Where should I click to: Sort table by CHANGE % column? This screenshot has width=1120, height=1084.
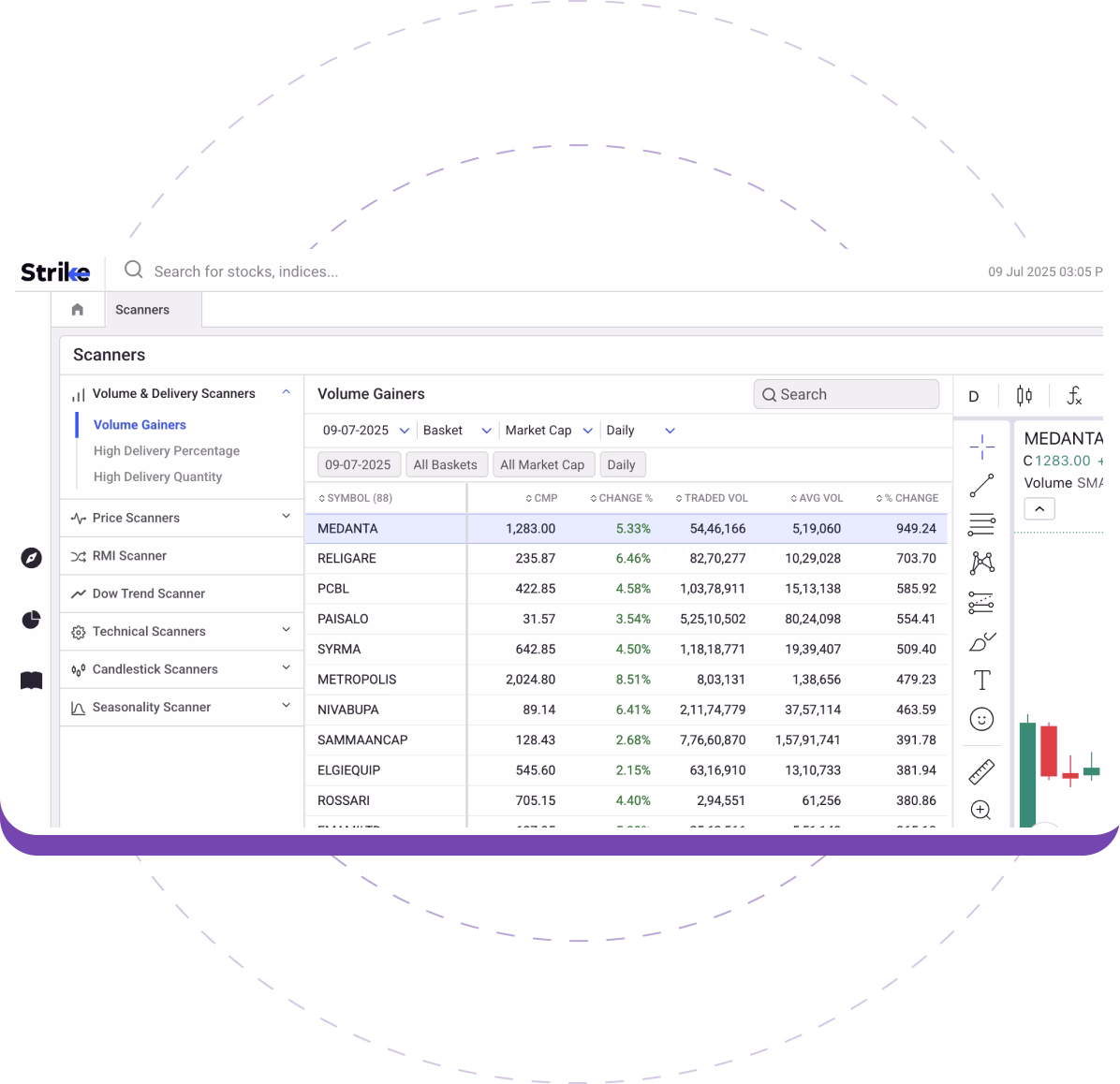click(x=622, y=498)
